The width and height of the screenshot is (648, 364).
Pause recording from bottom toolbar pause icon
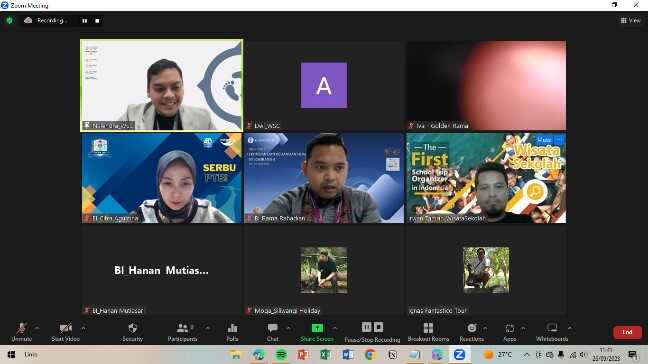click(x=366, y=327)
